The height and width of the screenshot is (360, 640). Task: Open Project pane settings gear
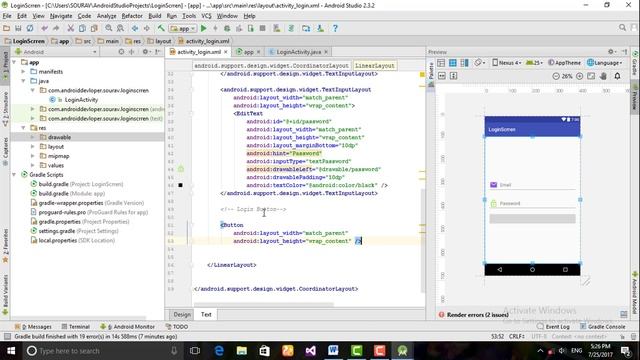(x=145, y=52)
